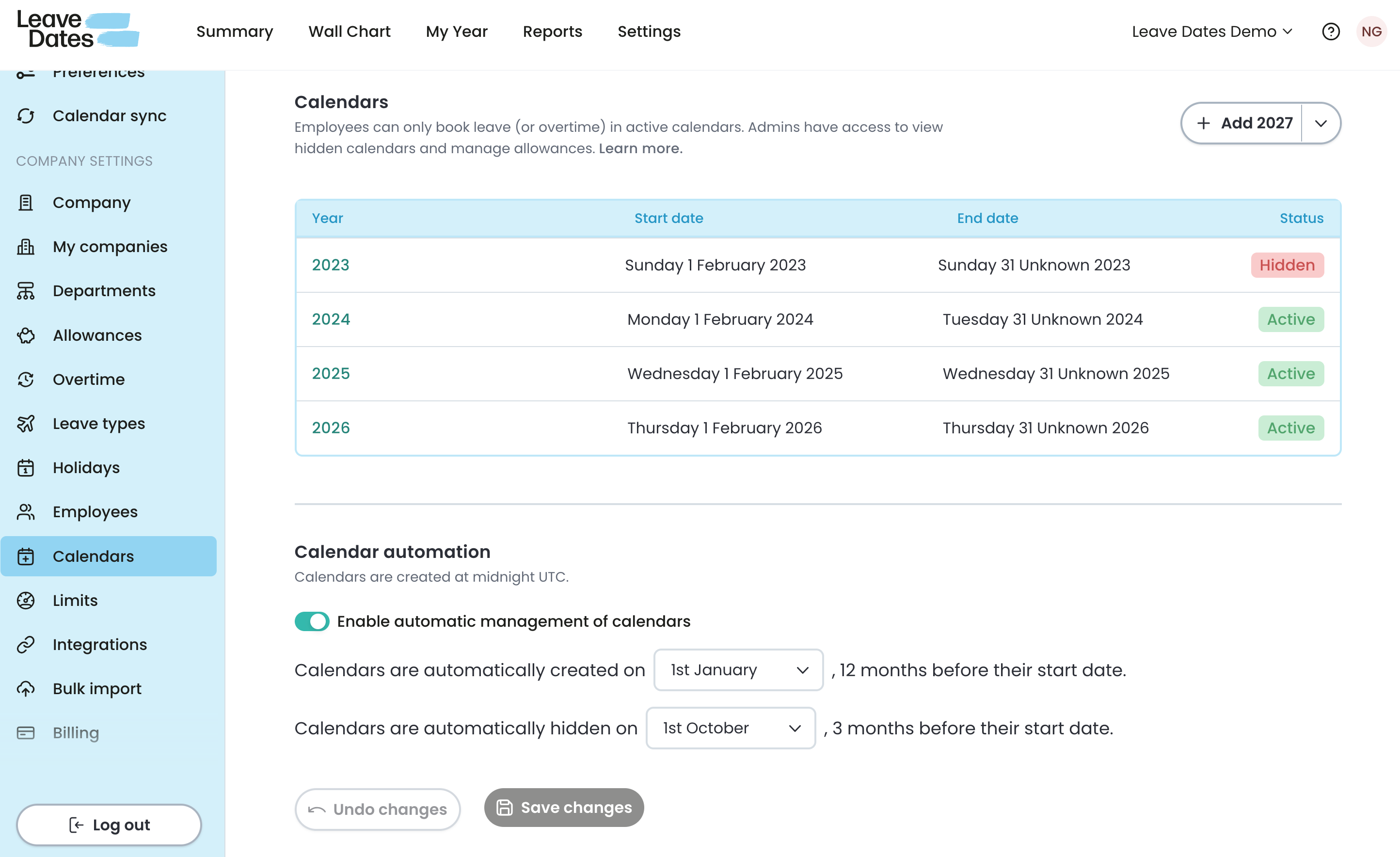Image resolution: width=1400 pixels, height=857 pixels.
Task: Open the Leave Dates Demo company dropdown
Action: [1212, 32]
